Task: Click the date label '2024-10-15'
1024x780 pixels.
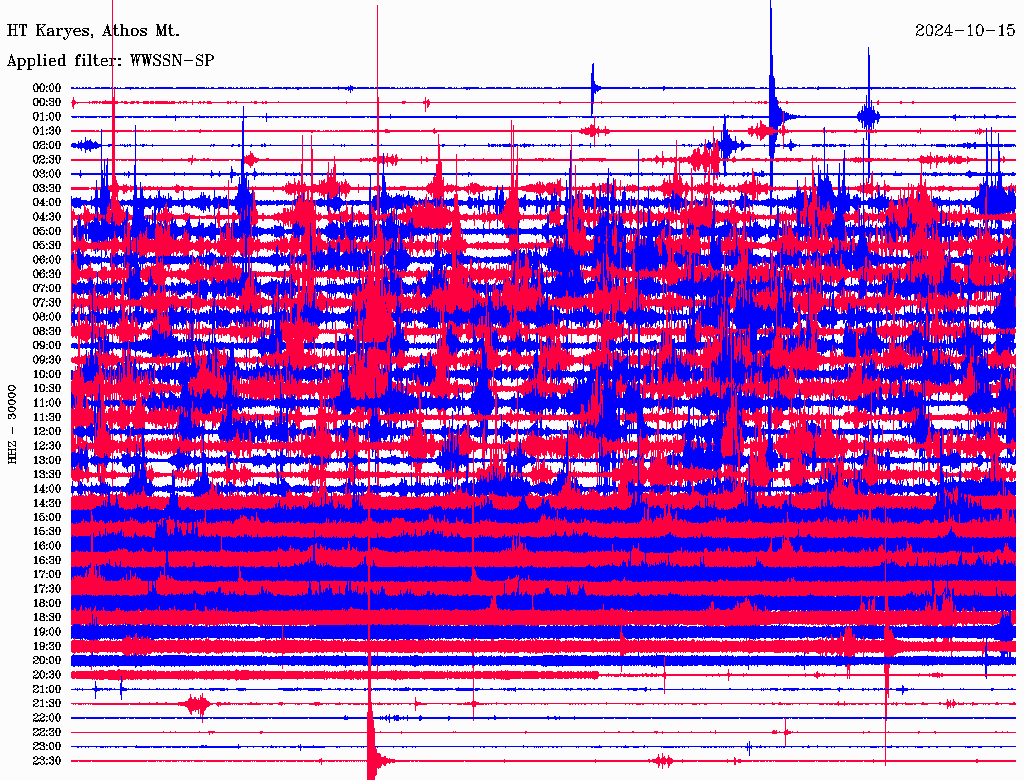Action: pos(965,31)
